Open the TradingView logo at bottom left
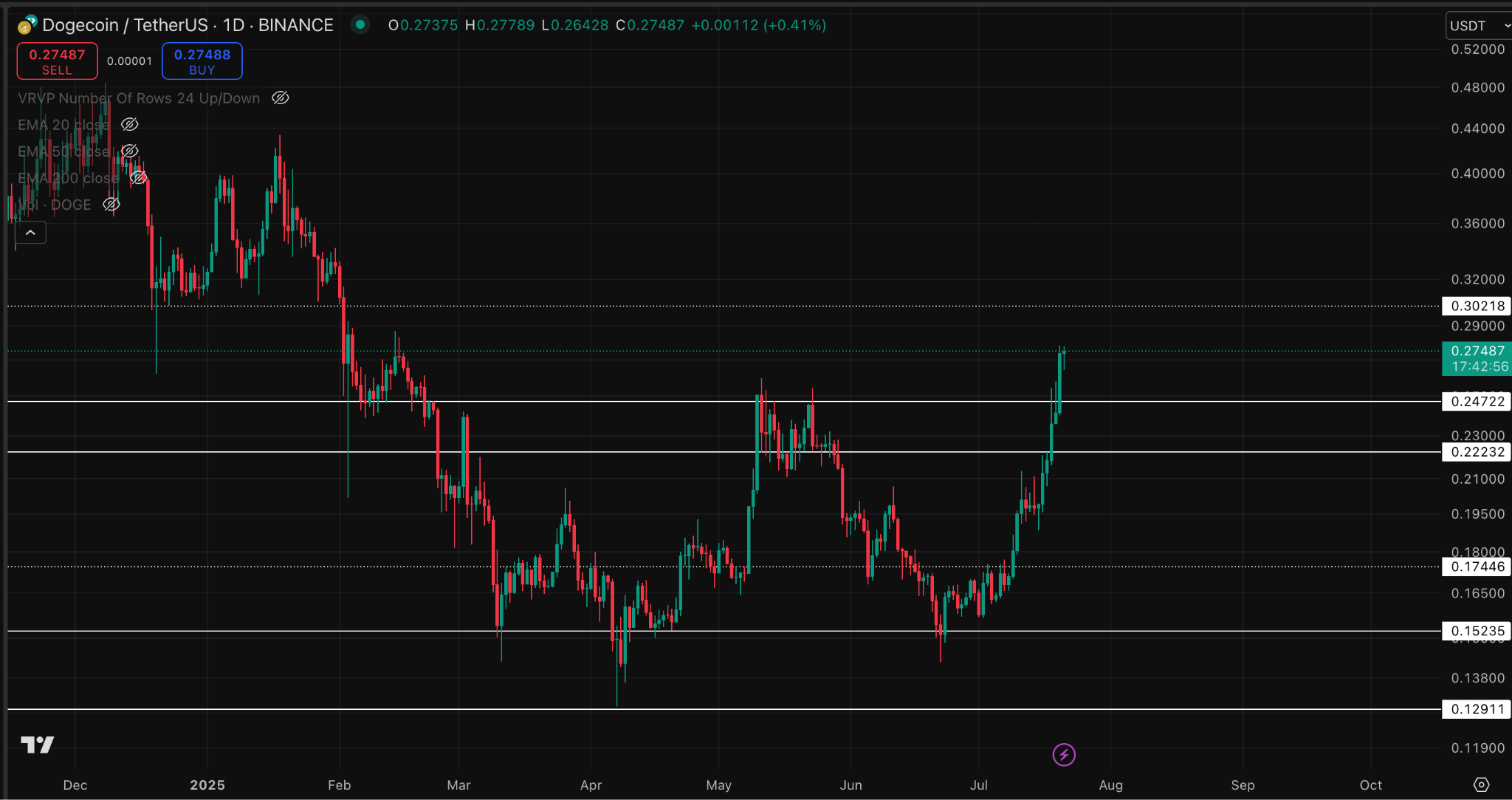Image resolution: width=1512 pixels, height=800 pixels. (x=38, y=744)
